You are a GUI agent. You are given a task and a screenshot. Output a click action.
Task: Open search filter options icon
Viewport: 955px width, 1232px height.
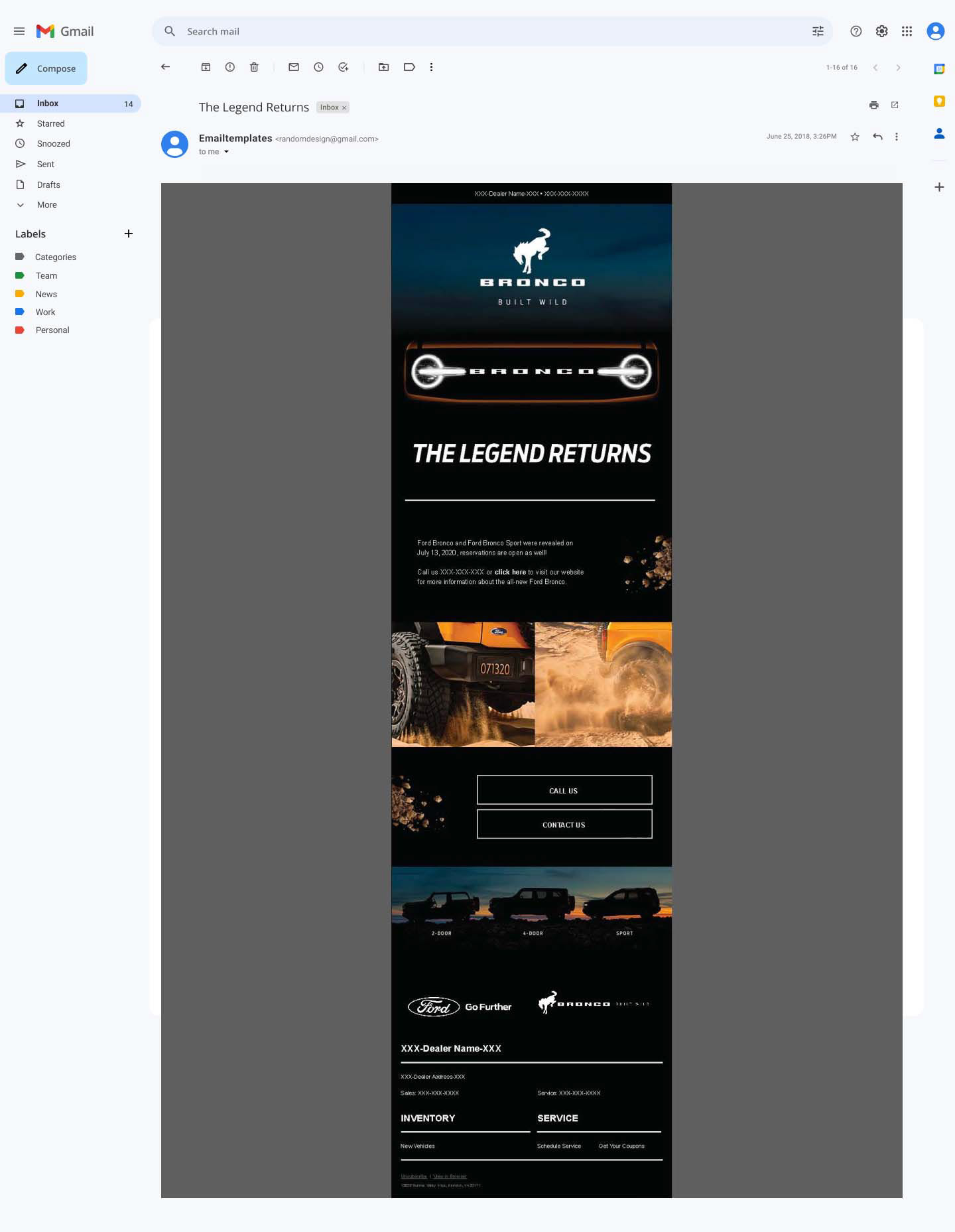coord(818,31)
